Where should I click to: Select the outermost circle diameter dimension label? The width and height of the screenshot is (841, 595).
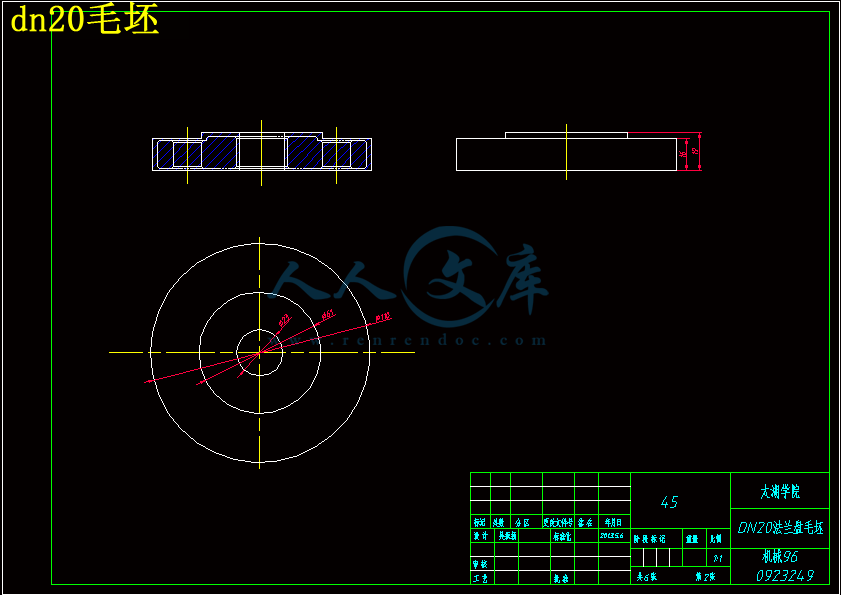point(383,318)
